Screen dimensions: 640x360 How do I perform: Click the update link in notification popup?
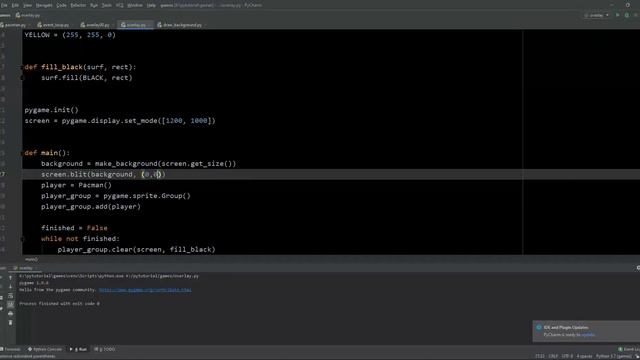coord(588,335)
